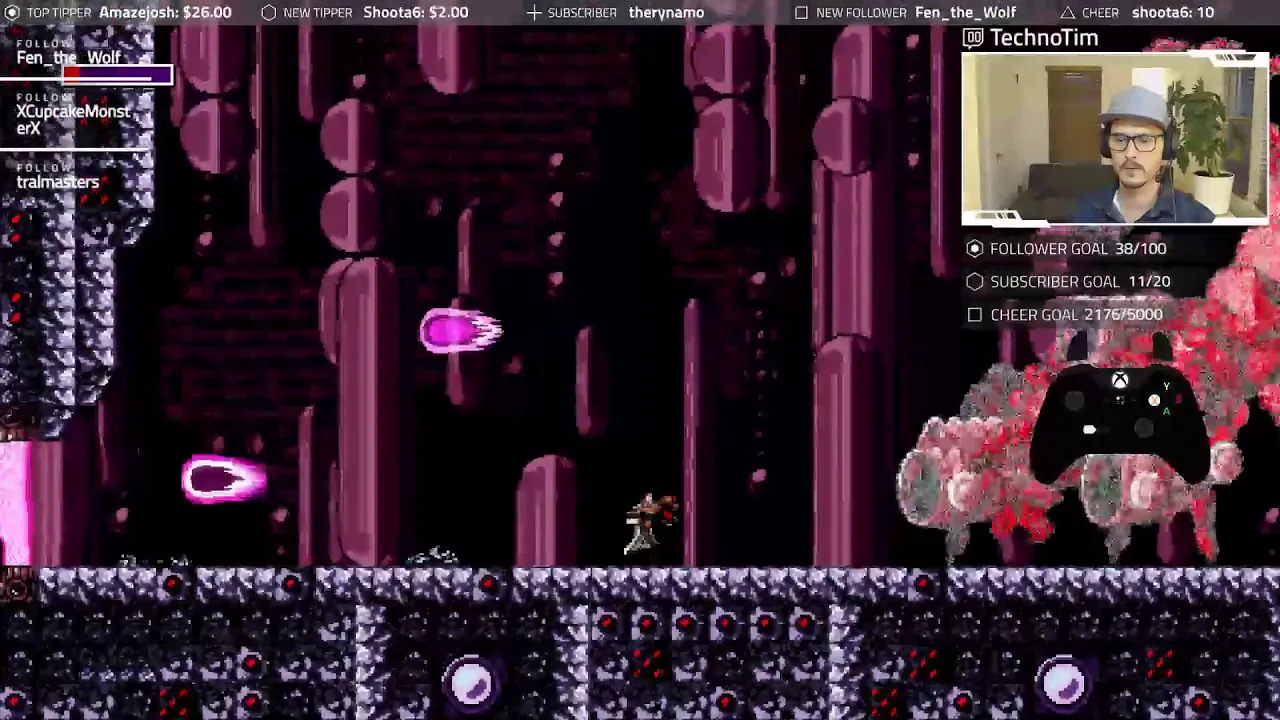Viewport: 1280px width, 720px height.
Task: Click the Fen_the_Wolf new follower name in top bar
Action: [x=965, y=13]
